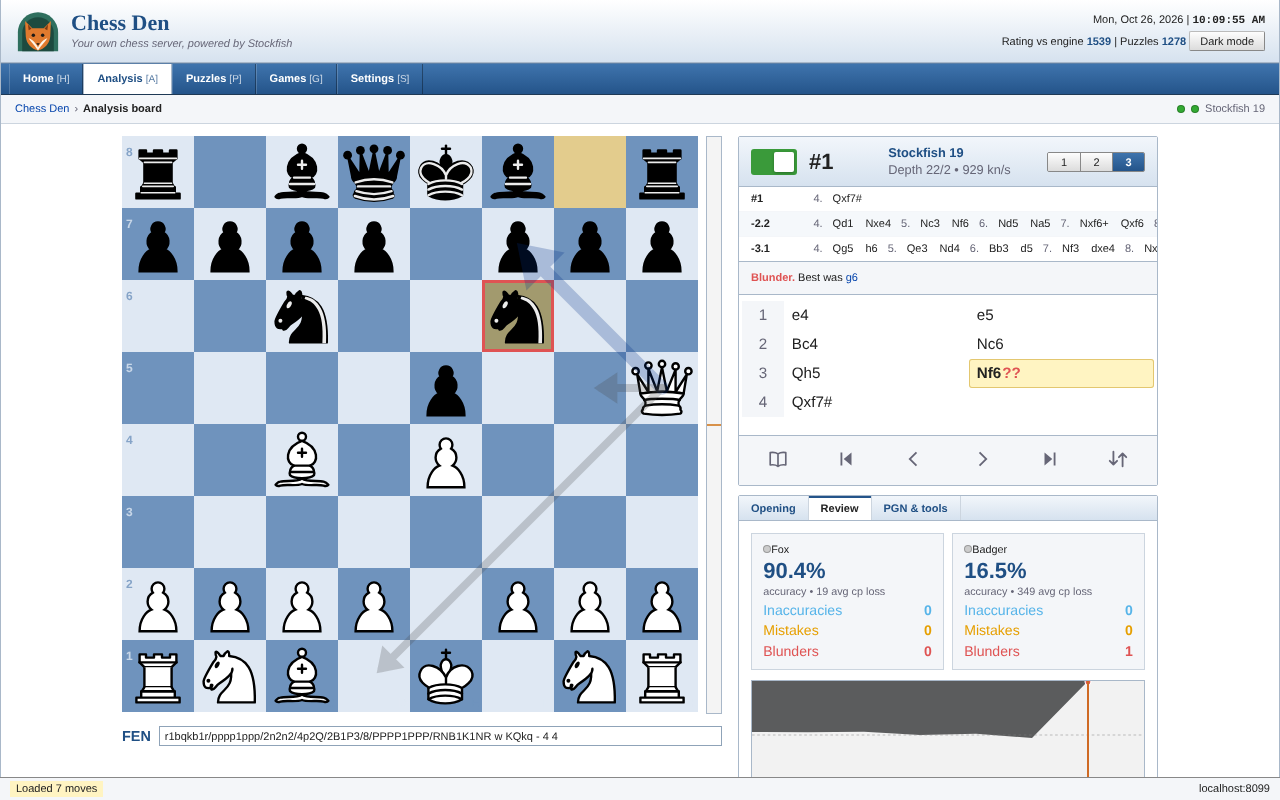Click the -2.2 engine line starting Qd1
The width and height of the screenshot is (1280, 800).
(x=948, y=224)
